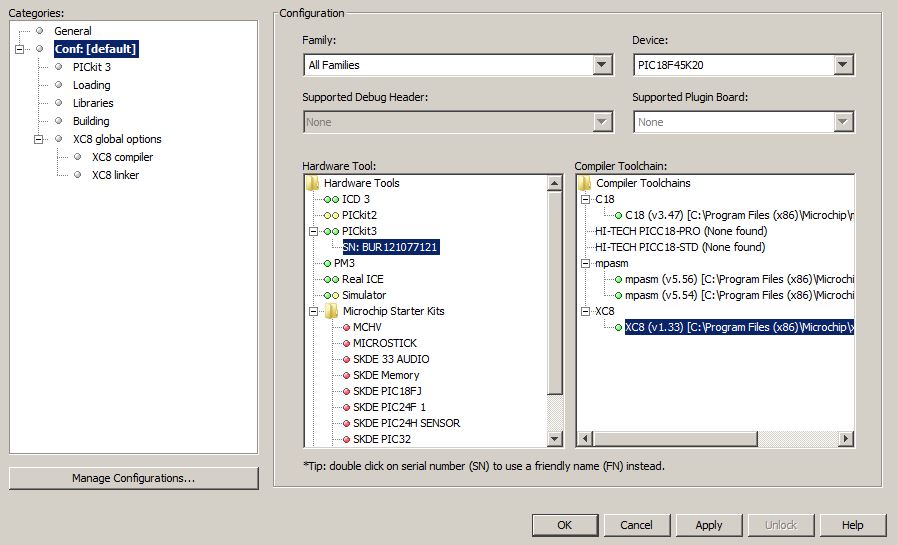The height and width of the screenshot is (545, 897).
Task: Select HI-TECH PICC18-PRO entry
Action: click(x=681, y=231)
